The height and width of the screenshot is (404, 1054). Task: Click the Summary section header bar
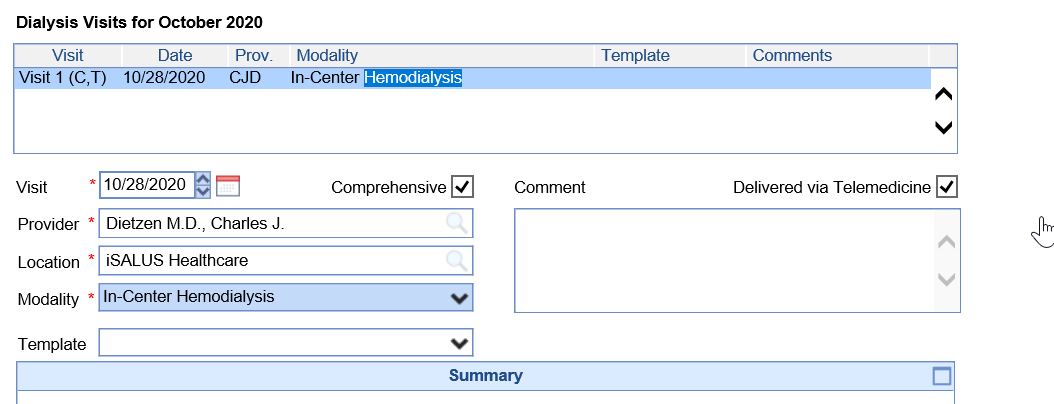point(485,376)
